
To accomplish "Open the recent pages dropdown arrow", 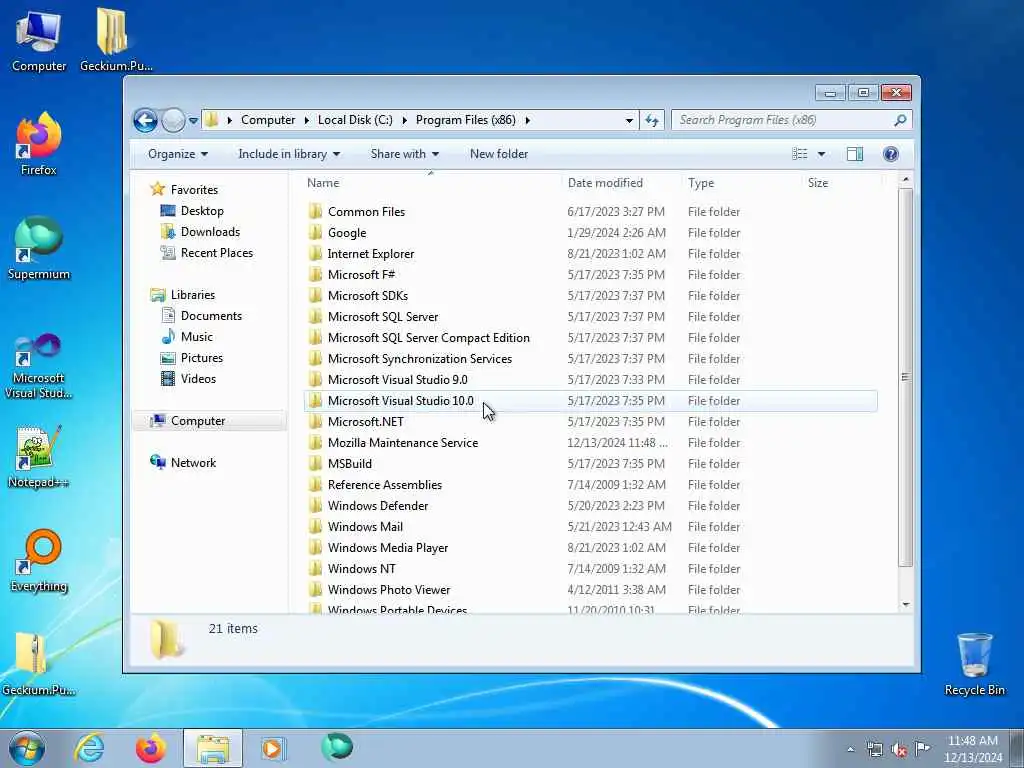I will click(x=193, y=121).
